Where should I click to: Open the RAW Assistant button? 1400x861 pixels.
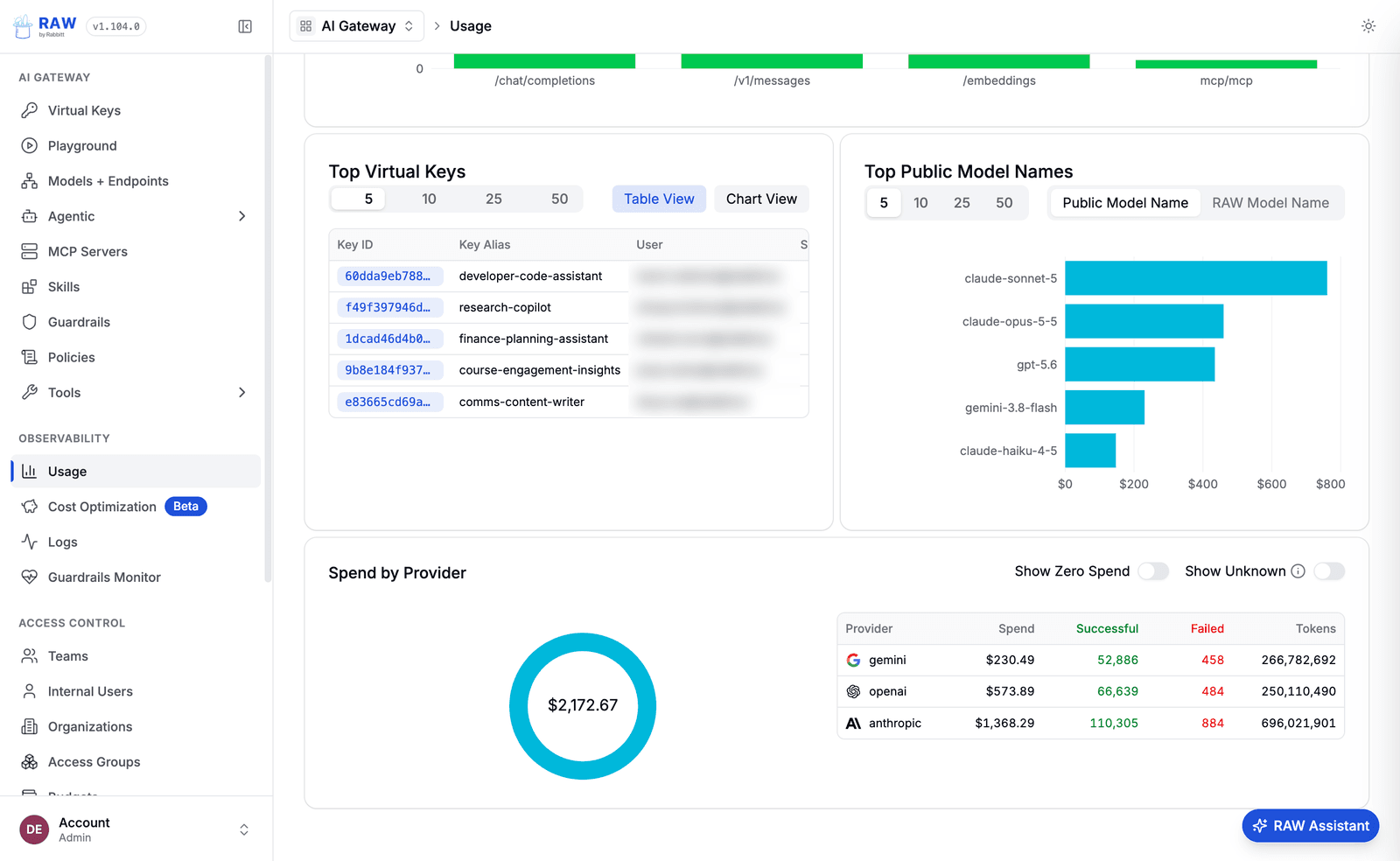click(1311, 826)
